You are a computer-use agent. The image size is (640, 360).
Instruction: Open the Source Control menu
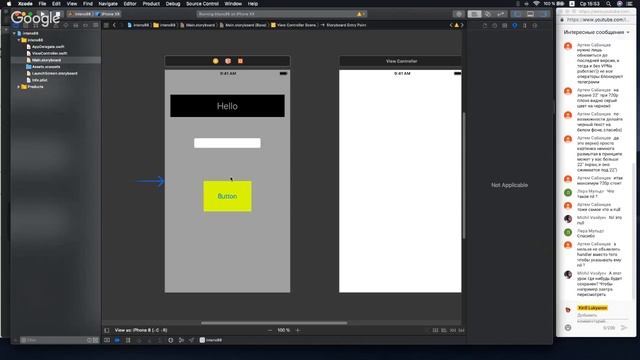tap(202, 4)
